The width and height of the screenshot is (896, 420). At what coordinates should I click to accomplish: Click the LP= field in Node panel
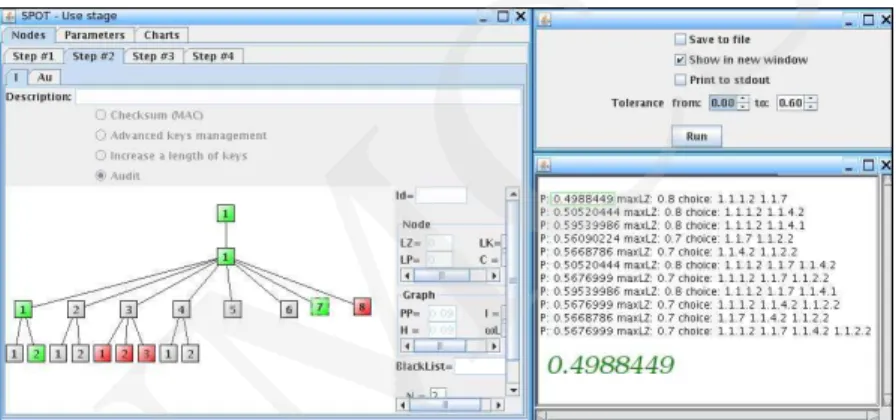[x=439, y=259]
